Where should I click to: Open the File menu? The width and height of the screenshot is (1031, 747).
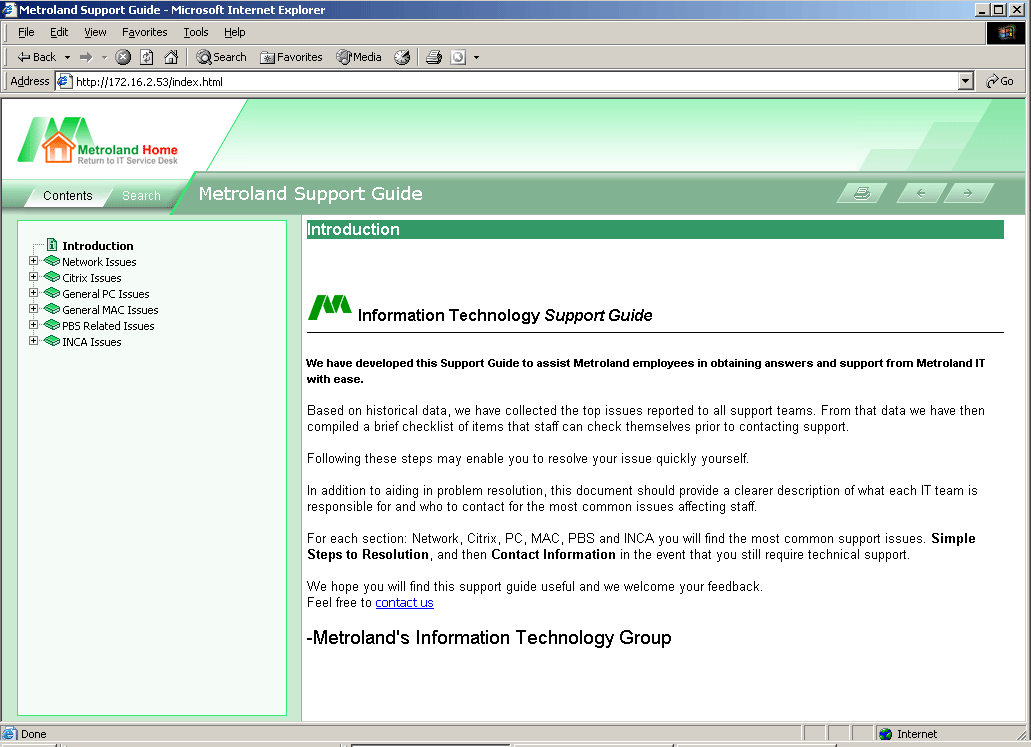(x=26, y=32)
